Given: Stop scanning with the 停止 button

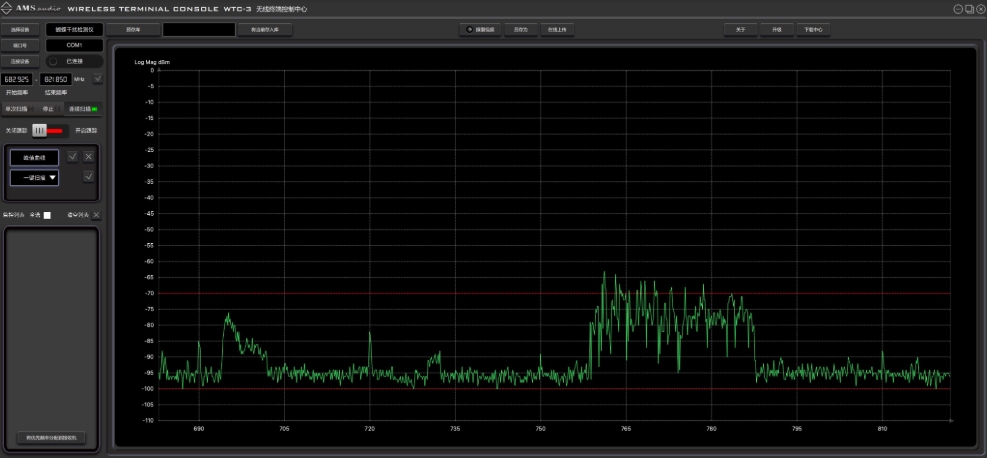Looking at the screenshot, I should (48, 109).
